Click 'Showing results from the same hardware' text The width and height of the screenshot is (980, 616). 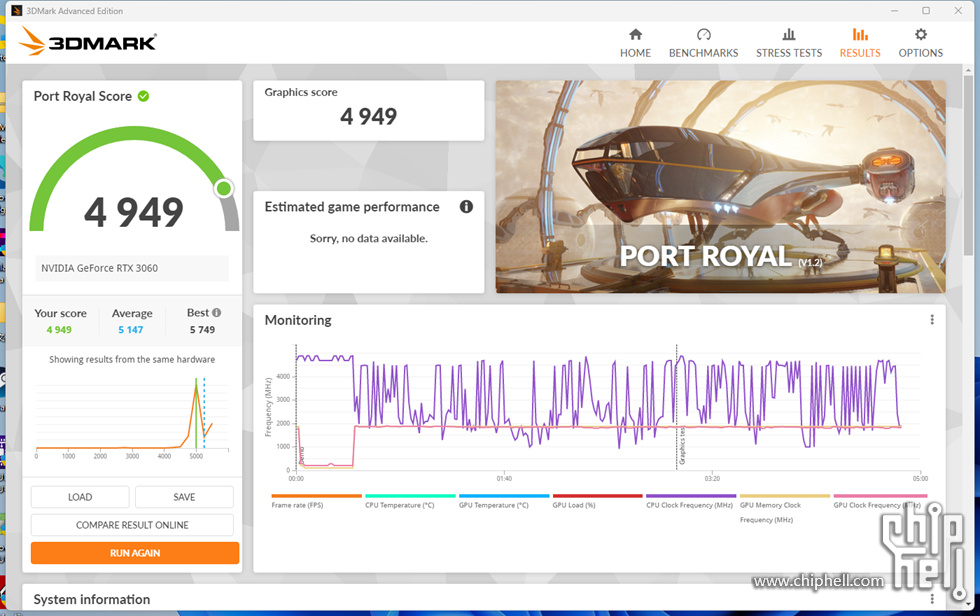pyautogui.click(x=132, y=359)
